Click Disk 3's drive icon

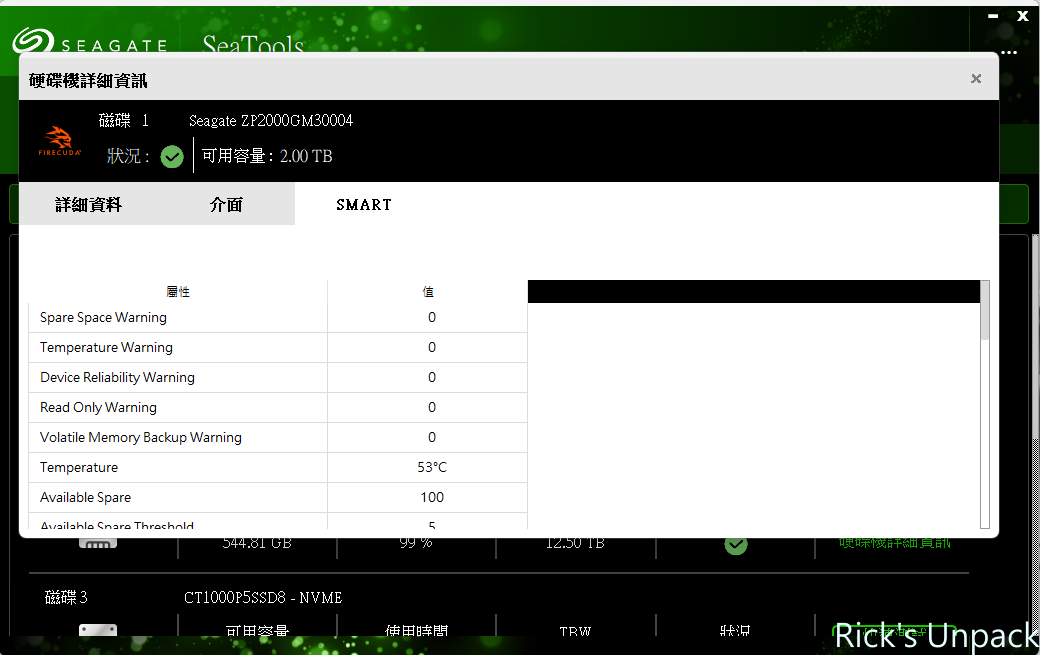click(97, 628)
